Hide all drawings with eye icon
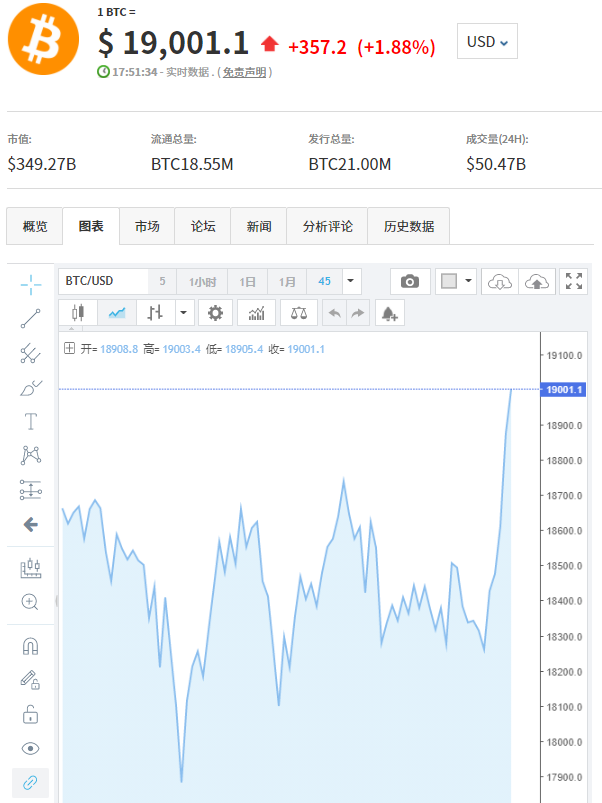This screenshot has width=602, height=803. [x=30, y=748]
